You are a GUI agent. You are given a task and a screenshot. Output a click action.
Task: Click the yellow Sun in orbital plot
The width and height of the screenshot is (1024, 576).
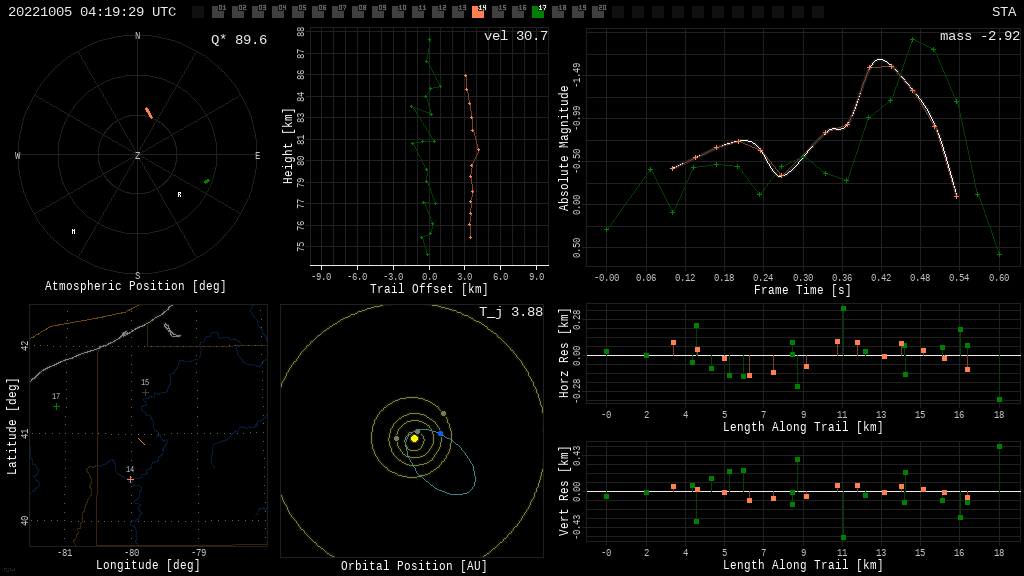[414, 438]
